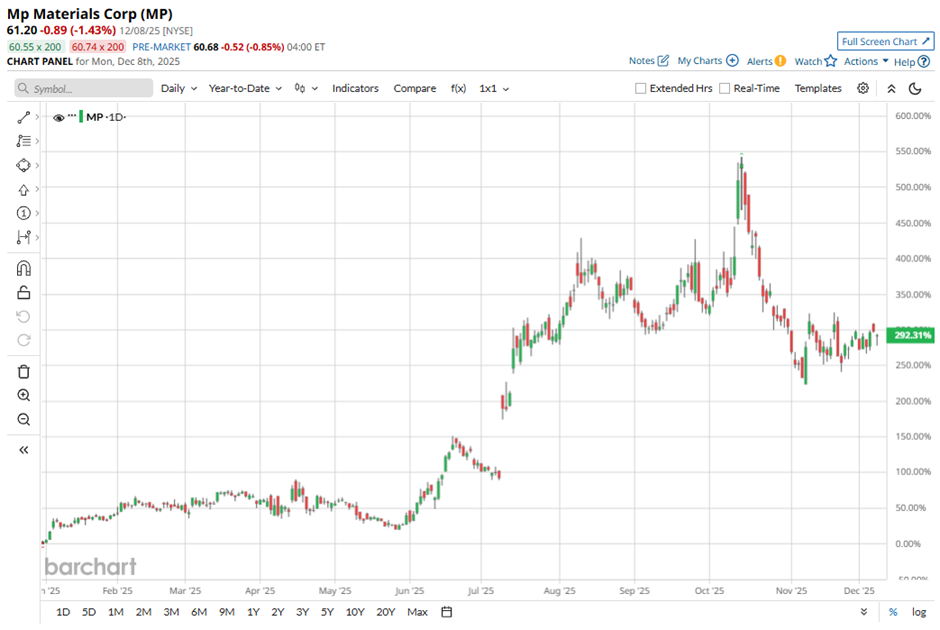
Task: Select the Max time range
Action: [x=417, y=612]
